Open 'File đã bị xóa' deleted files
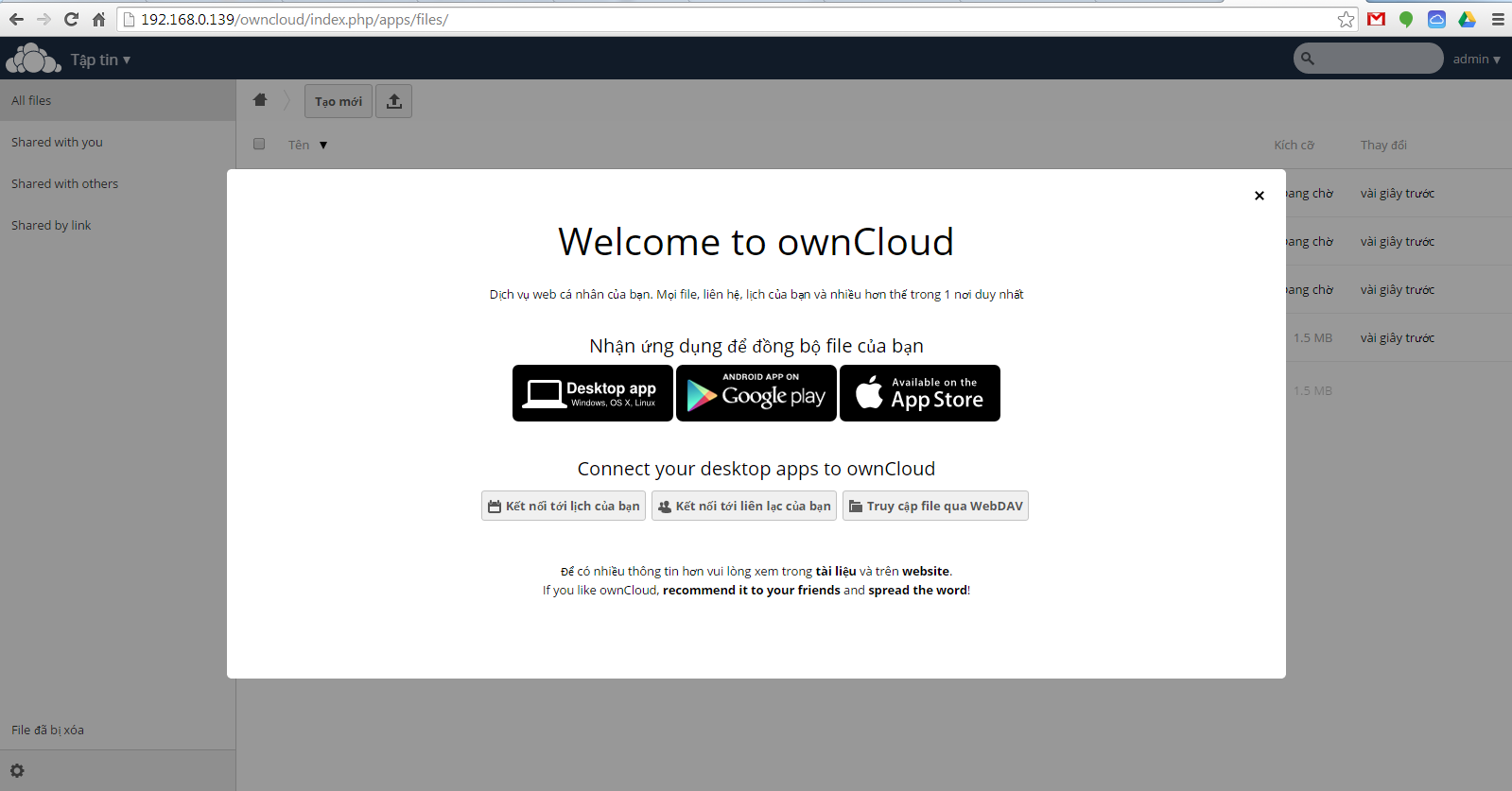The height and width of the screenshot is (791, 1512). (x=117, y=730)
